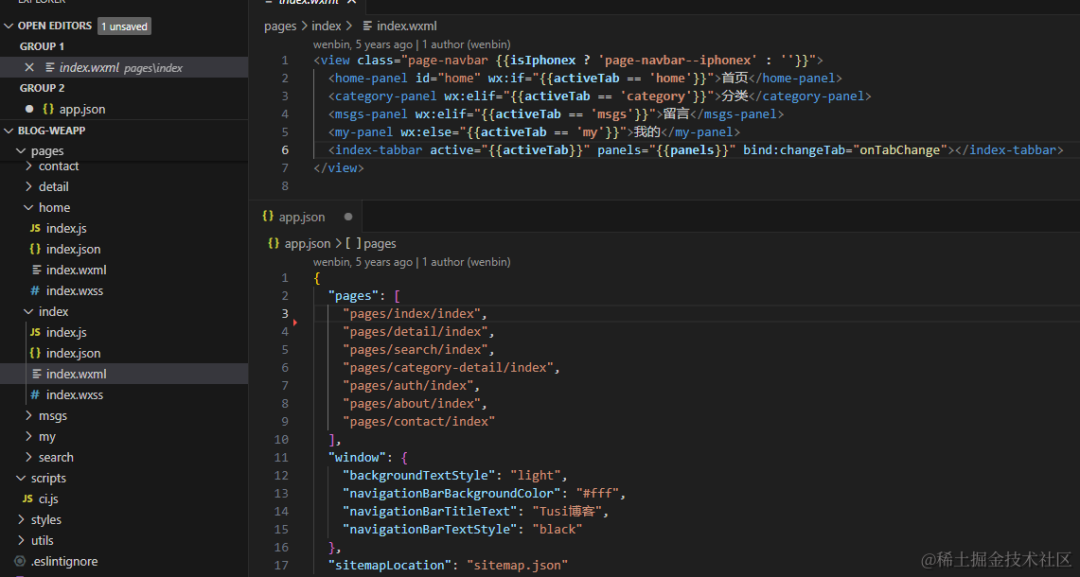Click the "navigationBarTitleText" key
The height and width of the screenshot is (577, 1080).
point(430,512)
